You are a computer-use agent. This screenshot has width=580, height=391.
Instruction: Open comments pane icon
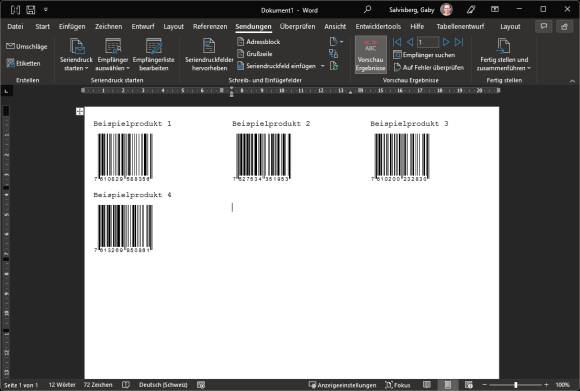point(544,27)
